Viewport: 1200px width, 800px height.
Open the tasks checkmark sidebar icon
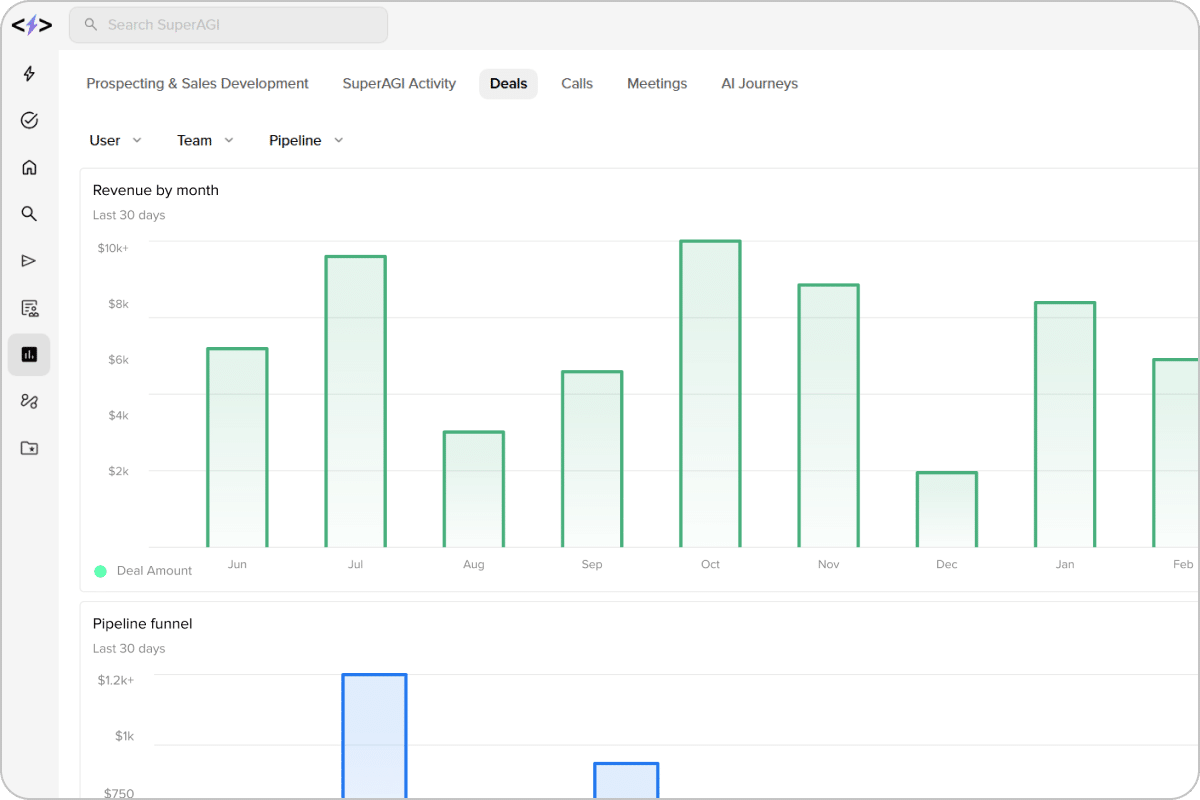tap(29, 121)
